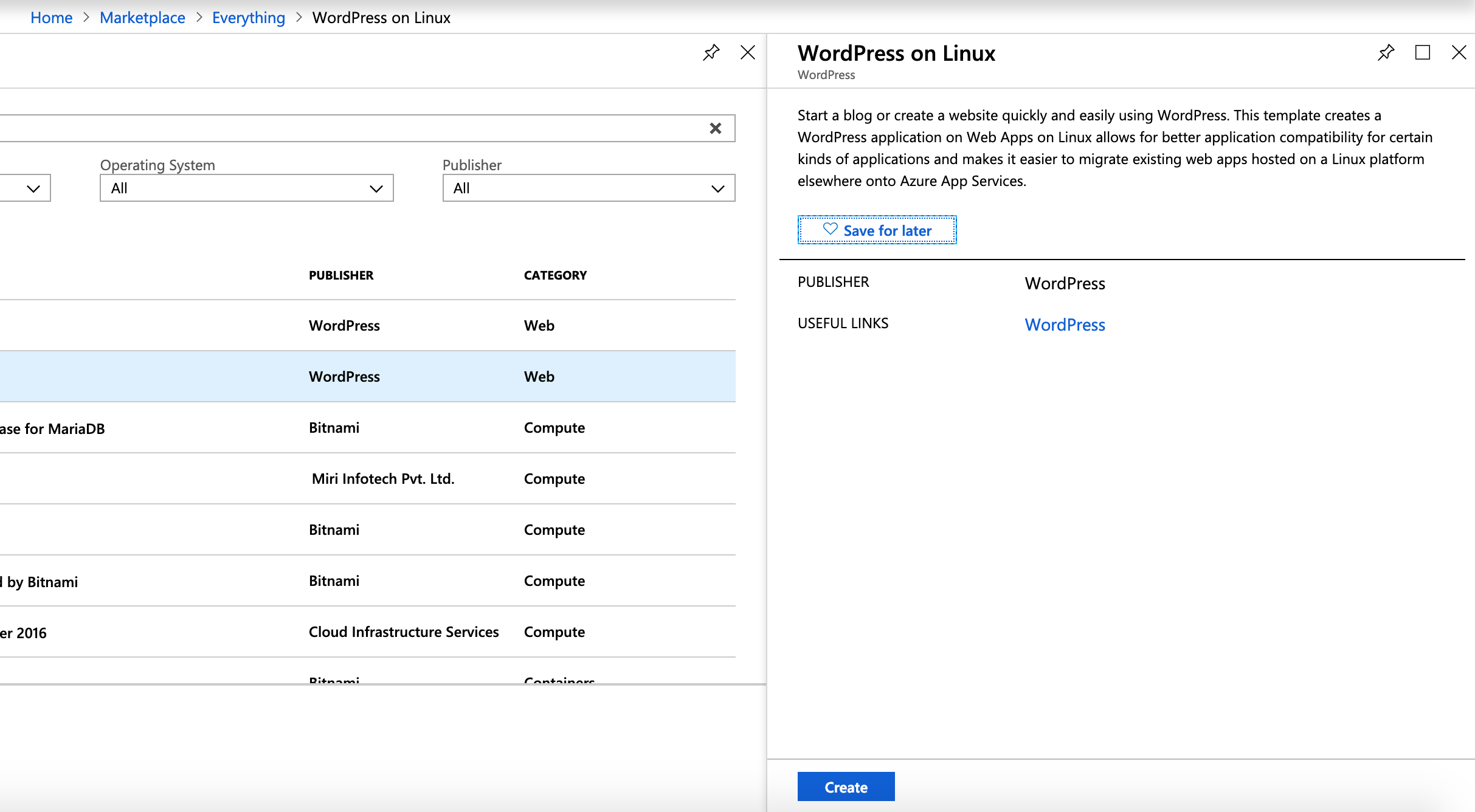Go to Home breadcrumb
1475x812 pixels.
51,18
